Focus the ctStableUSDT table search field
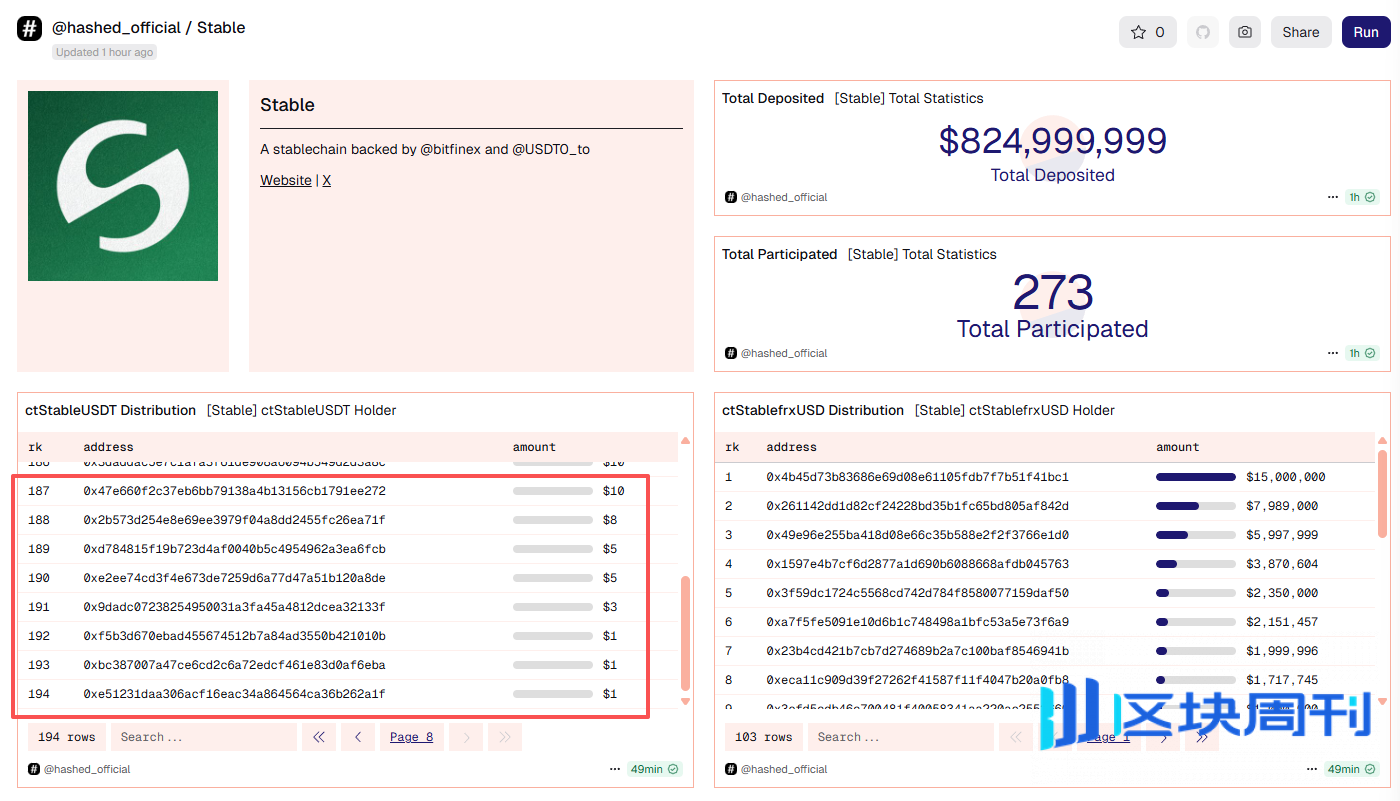Image resolution: width=1400 pixels, height=801 pixels. click(x=203, y=737)
